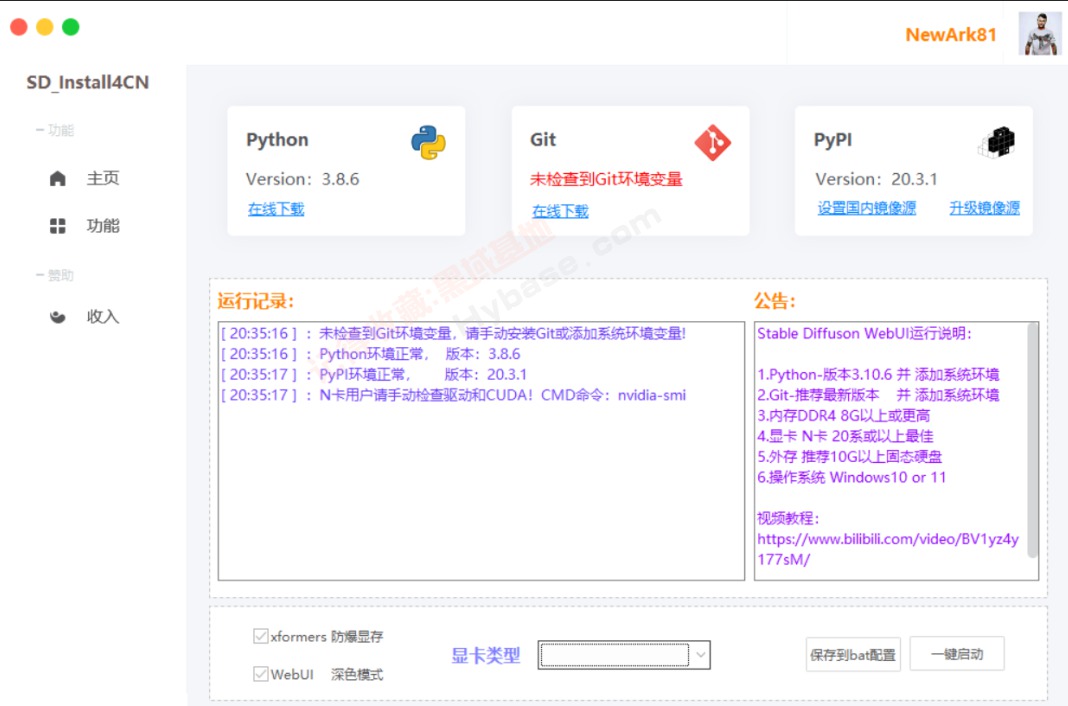The image size is (1068, 706).
Task: Click the 2.Git-推荐最新版本 announcement line
Action: click(878, 395)
